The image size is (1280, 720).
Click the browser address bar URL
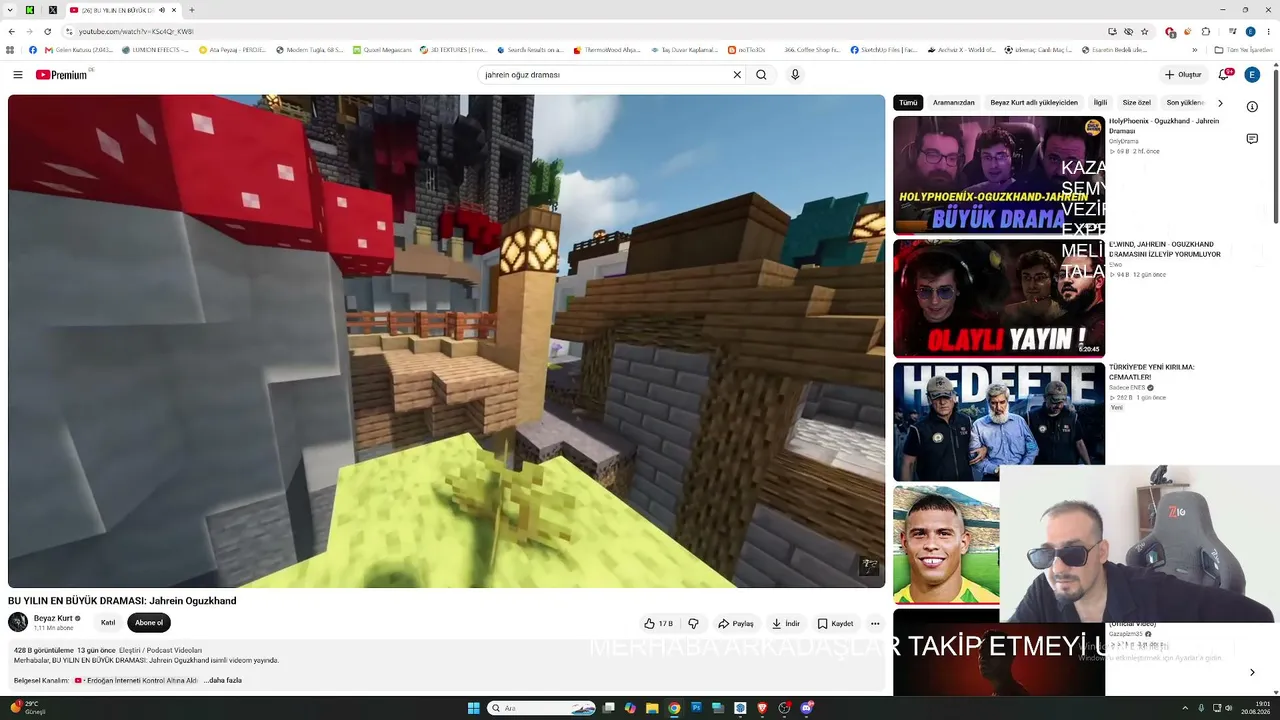click(x=136, y=32)
